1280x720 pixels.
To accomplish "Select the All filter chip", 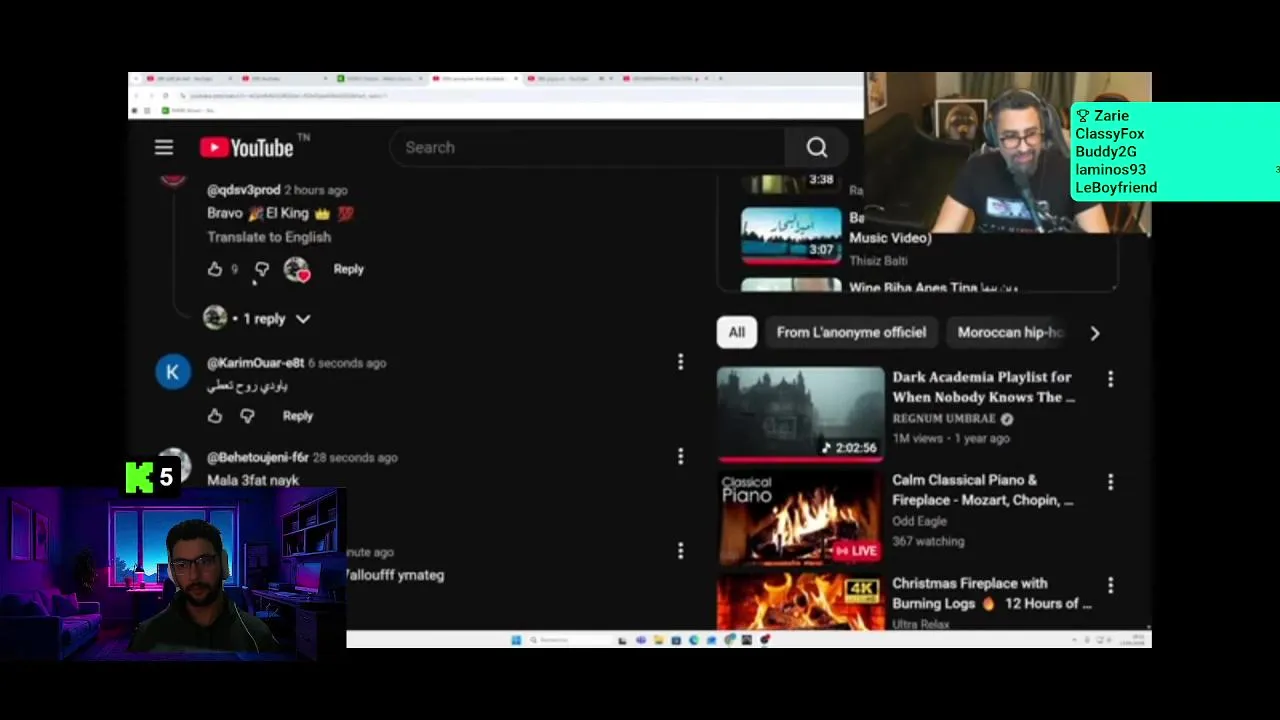I will tap(737, 332).
